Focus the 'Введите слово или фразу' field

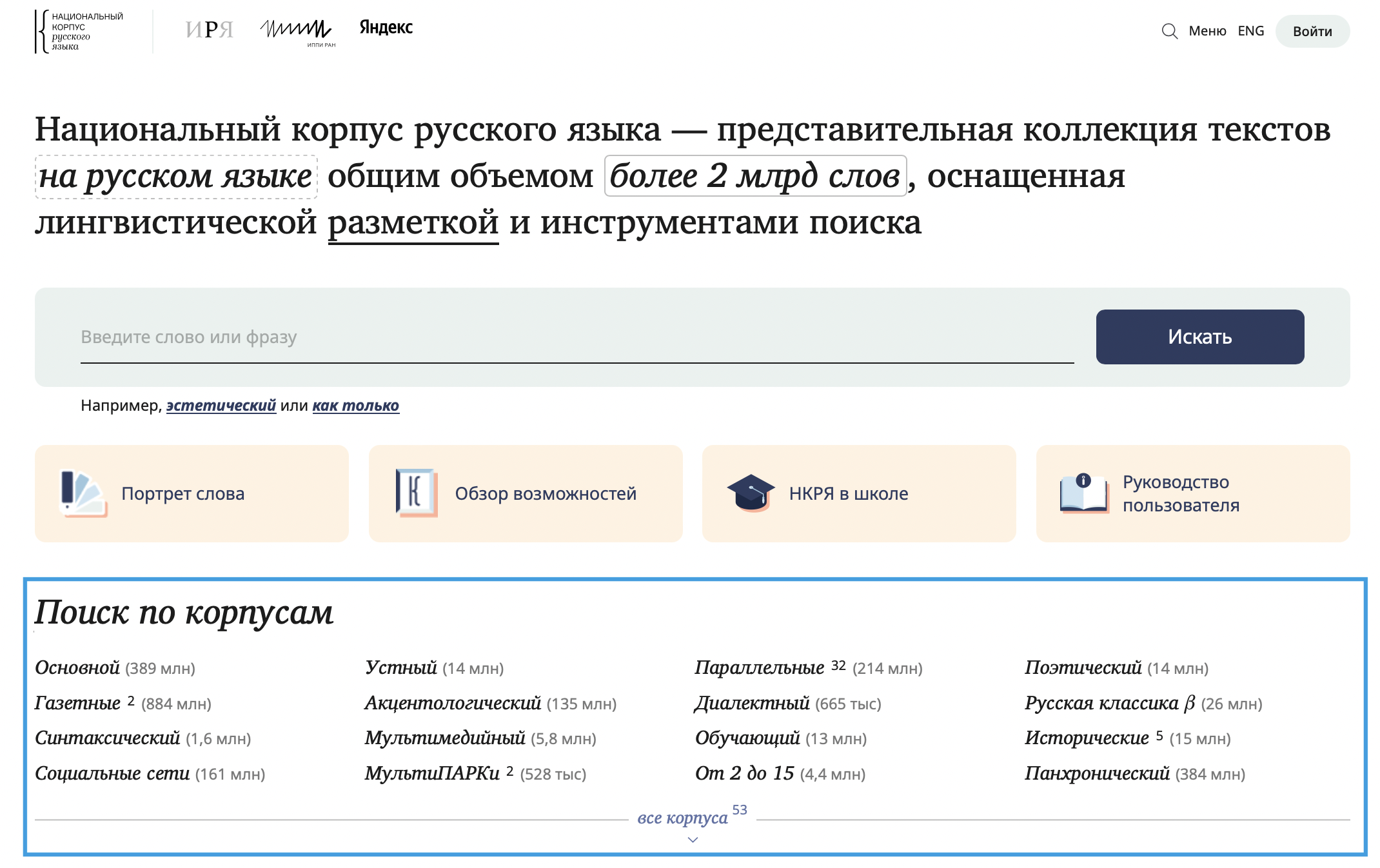click(577, 337)
